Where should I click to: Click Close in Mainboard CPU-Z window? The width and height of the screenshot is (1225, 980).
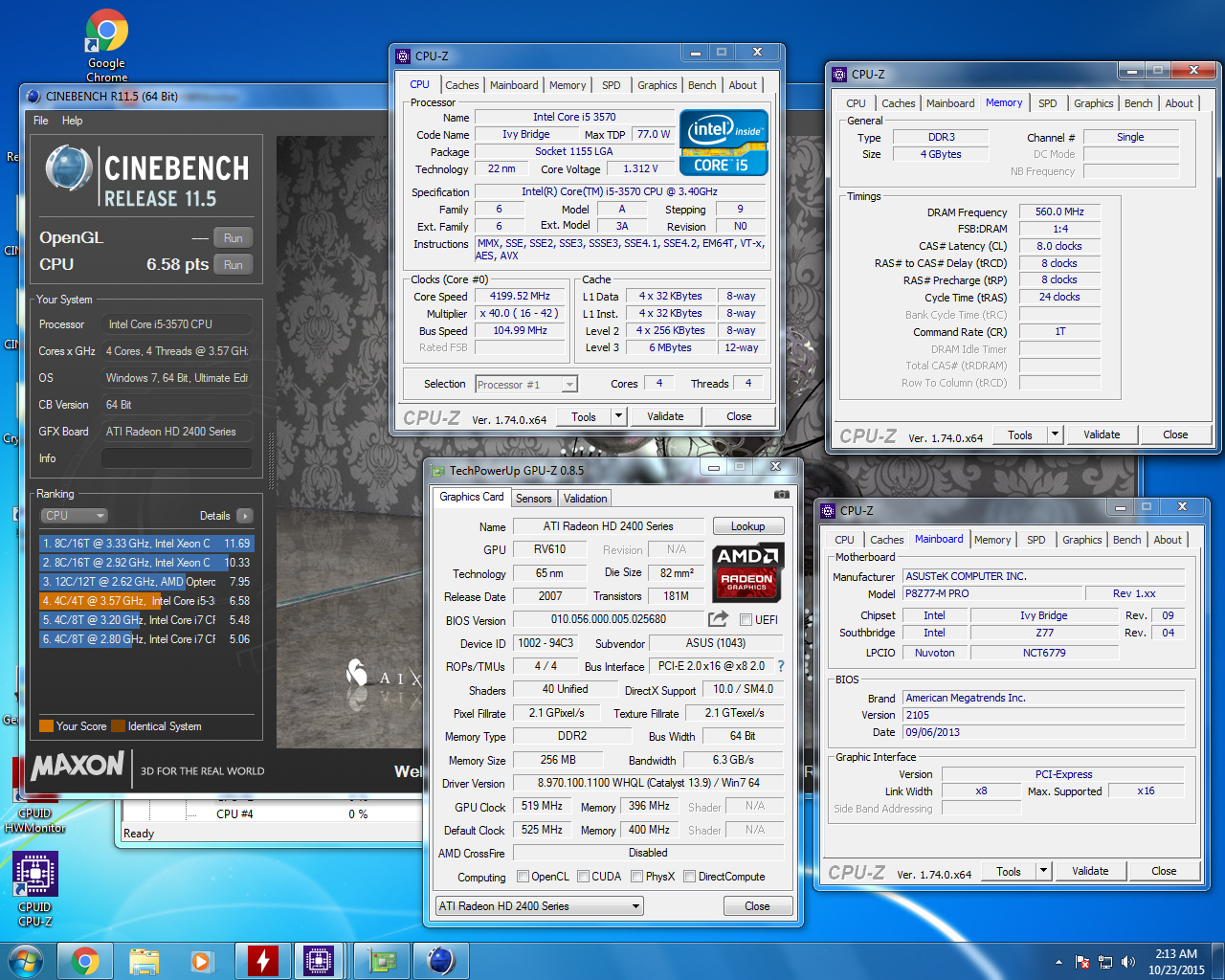(1164, 871)
